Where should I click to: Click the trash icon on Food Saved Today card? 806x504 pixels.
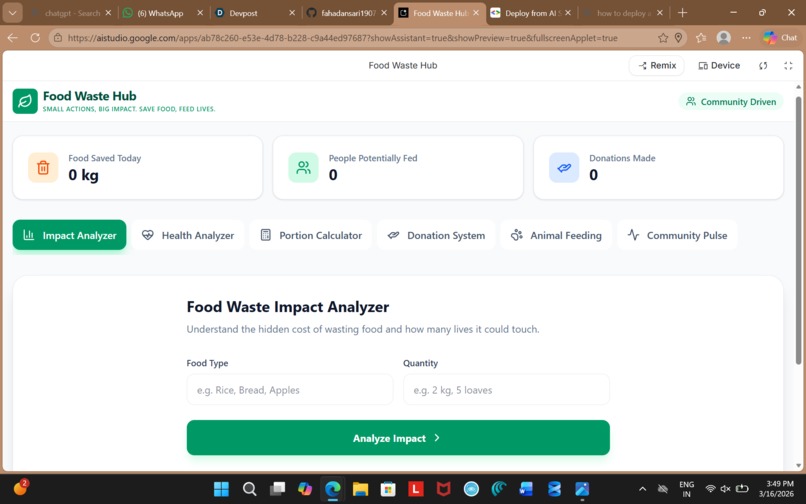tap(43, 167)
